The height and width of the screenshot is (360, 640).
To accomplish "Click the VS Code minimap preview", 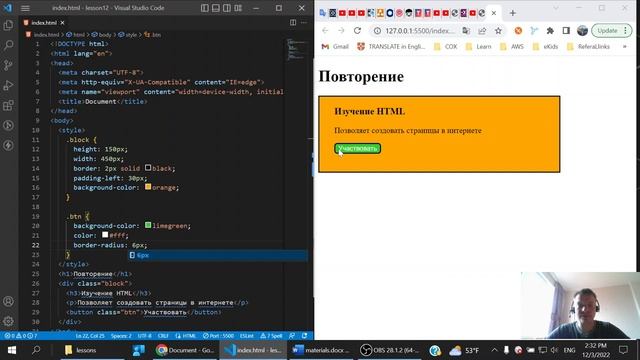I will point(297,49).
